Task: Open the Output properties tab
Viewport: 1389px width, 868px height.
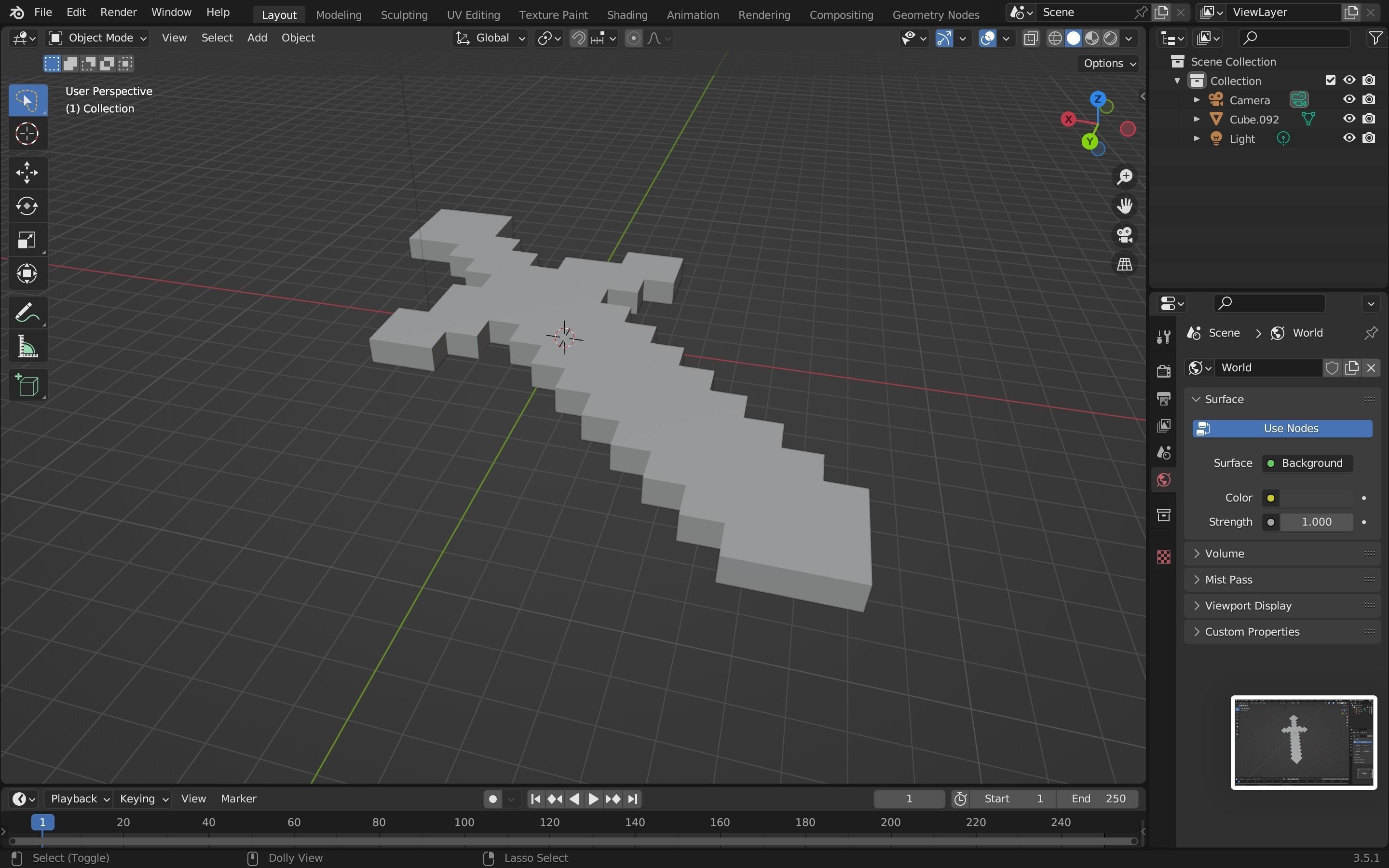Action: [x=1163, y=398]
